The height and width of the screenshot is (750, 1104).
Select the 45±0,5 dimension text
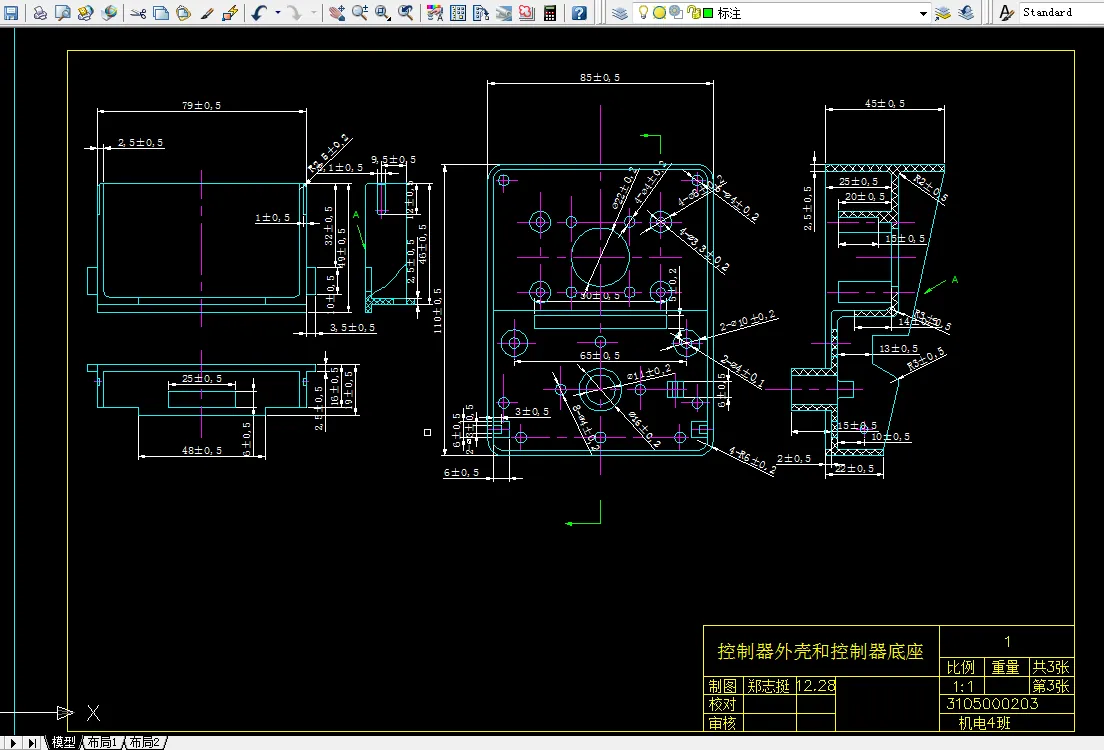[x=885, y=104]
